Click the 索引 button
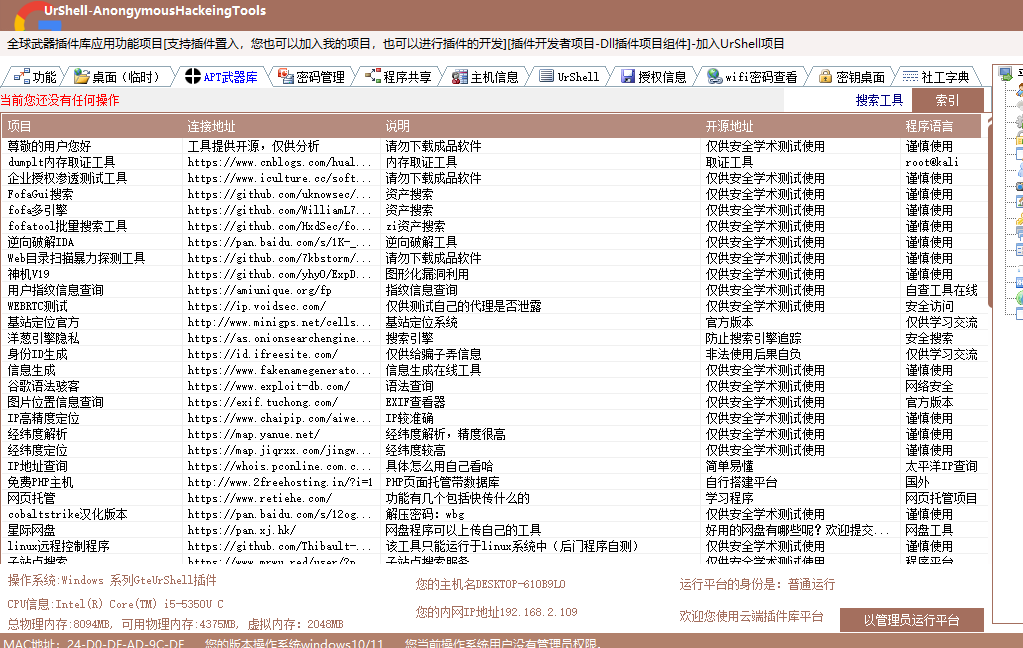 coord(947,100)
